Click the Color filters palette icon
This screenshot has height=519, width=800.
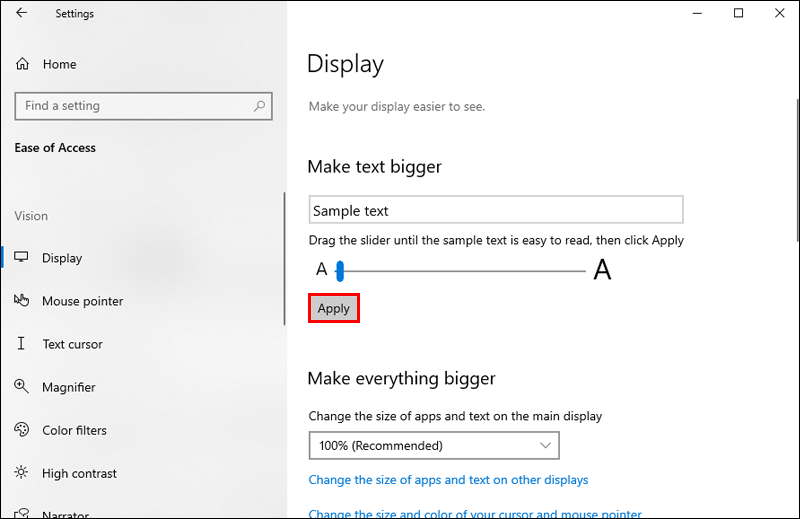click(21, 430)
